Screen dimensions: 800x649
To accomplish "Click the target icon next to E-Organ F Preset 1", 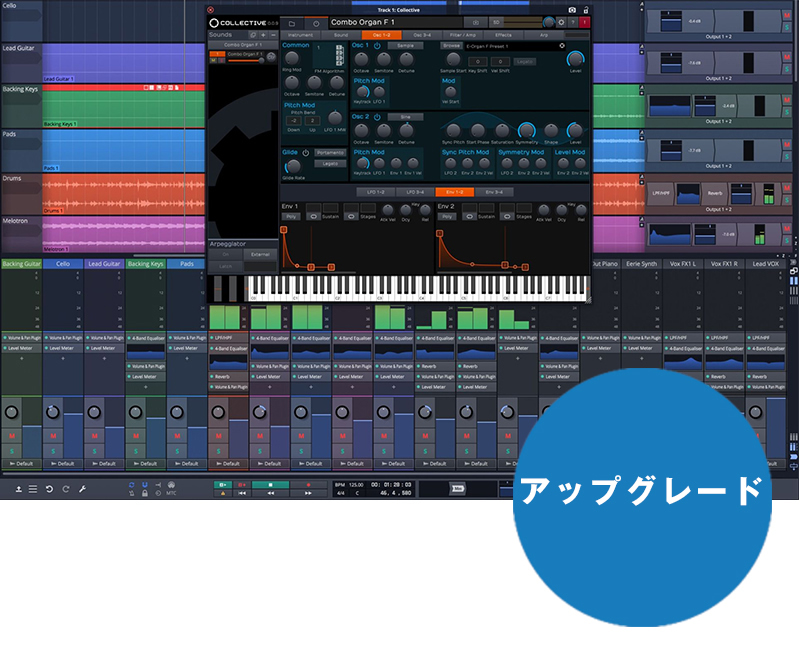I will (562, 46).
